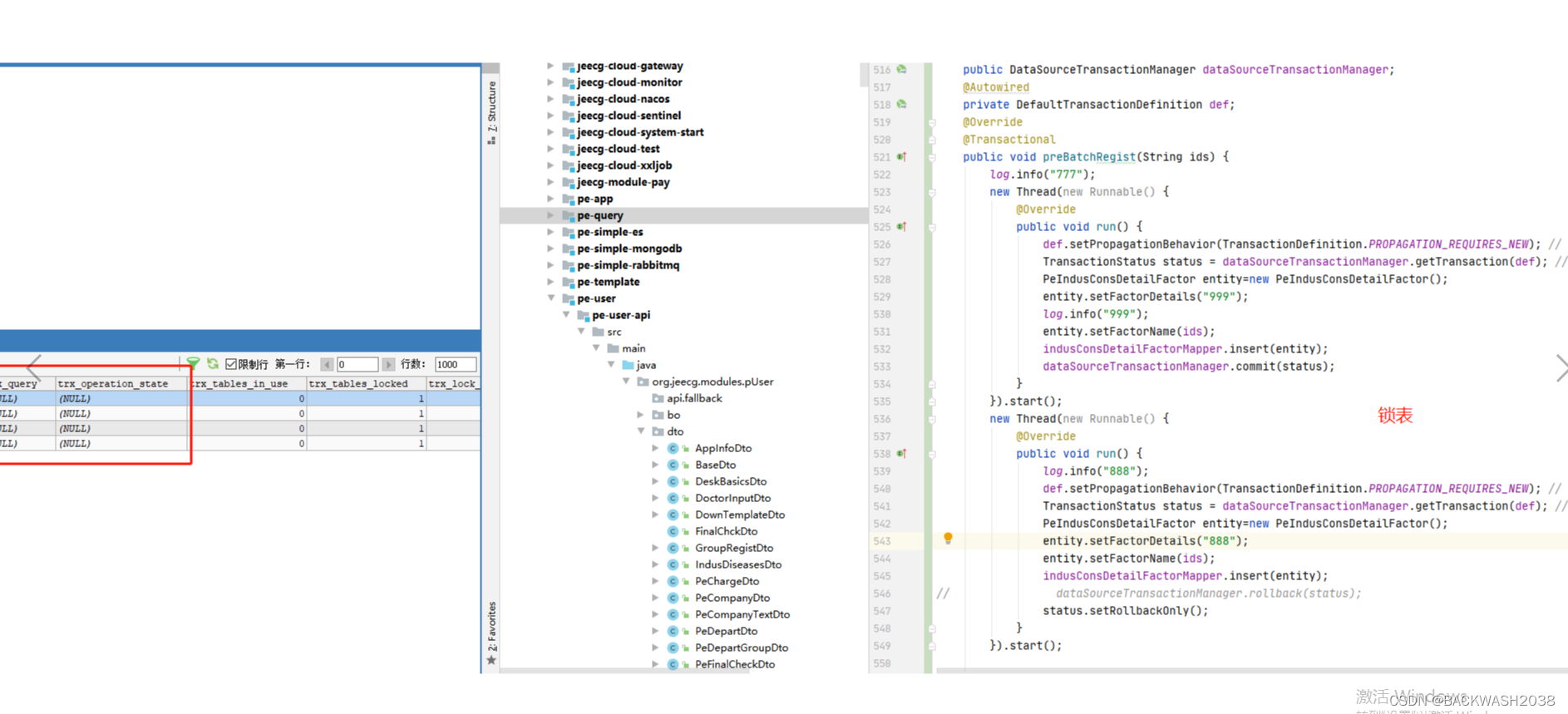Viewport: 1568px width, 714px height.
Task: Click the override gutter icon on line 538
Action: (x=901, y=454)
